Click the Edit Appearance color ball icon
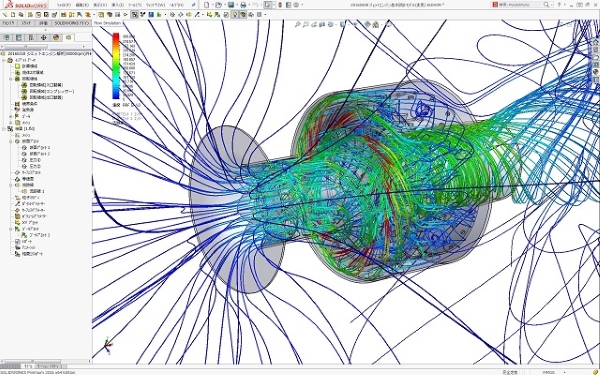Viewport: 600px width, 375px height. click(368, 24)
